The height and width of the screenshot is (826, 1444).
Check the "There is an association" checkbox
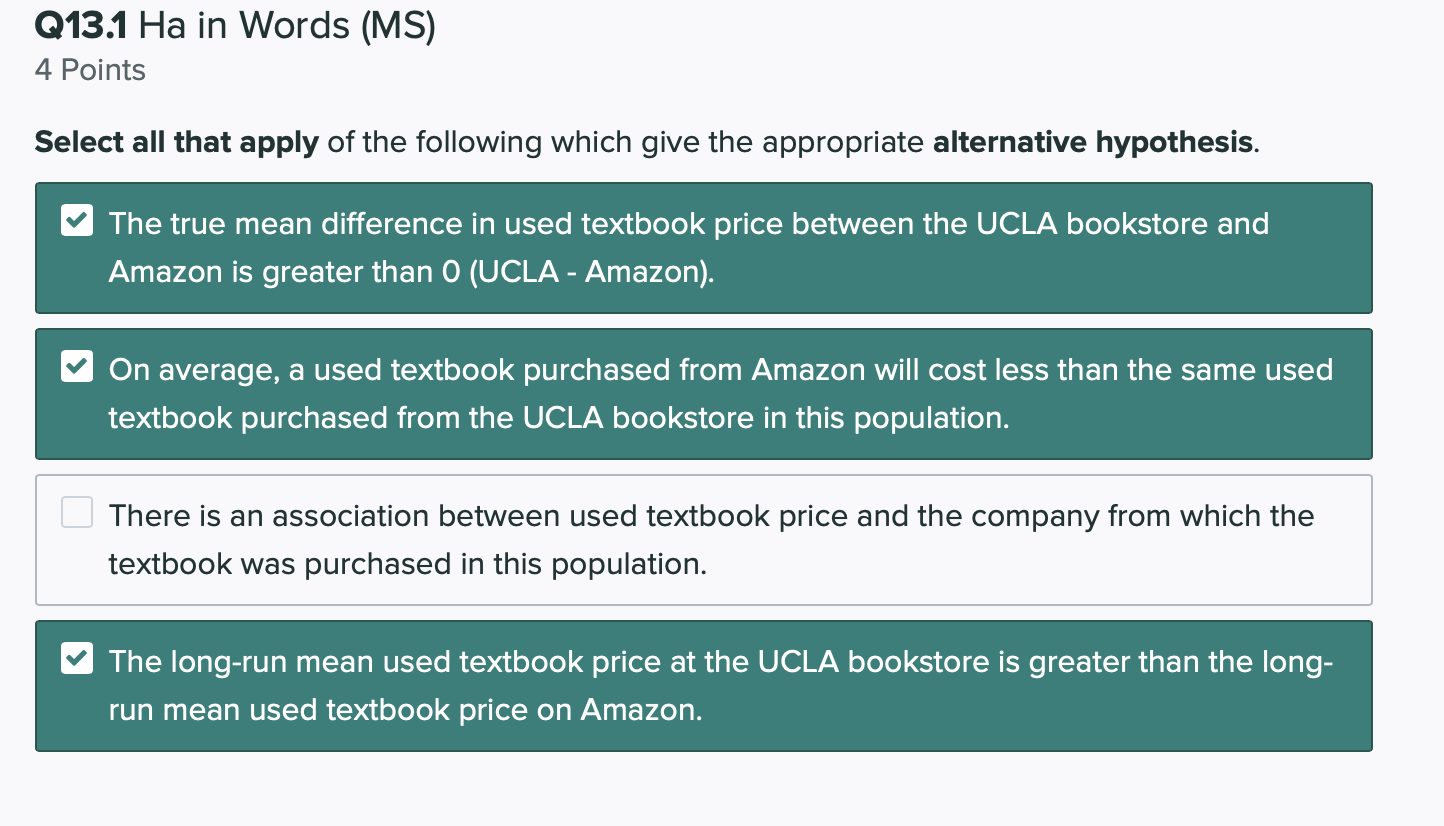[76, 514]
